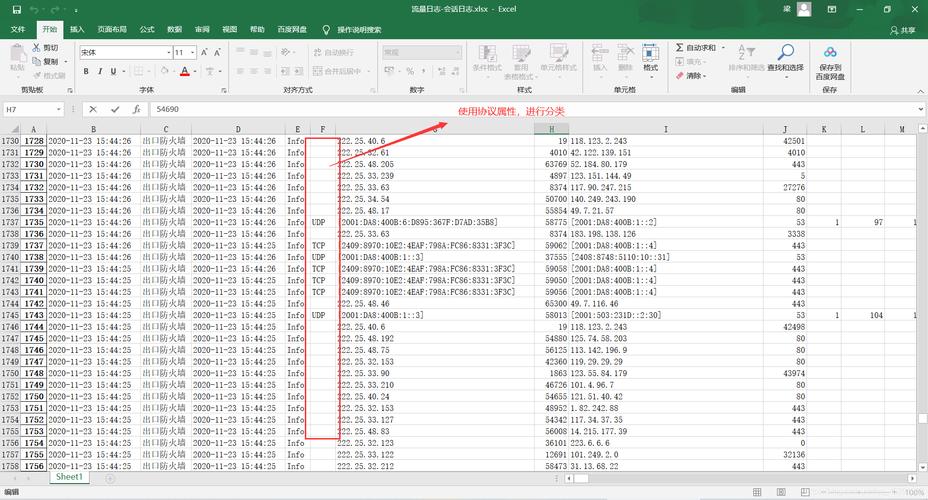Cancel the cell edit with the X icon
The image size is (928, 500).
click(93, 109)
